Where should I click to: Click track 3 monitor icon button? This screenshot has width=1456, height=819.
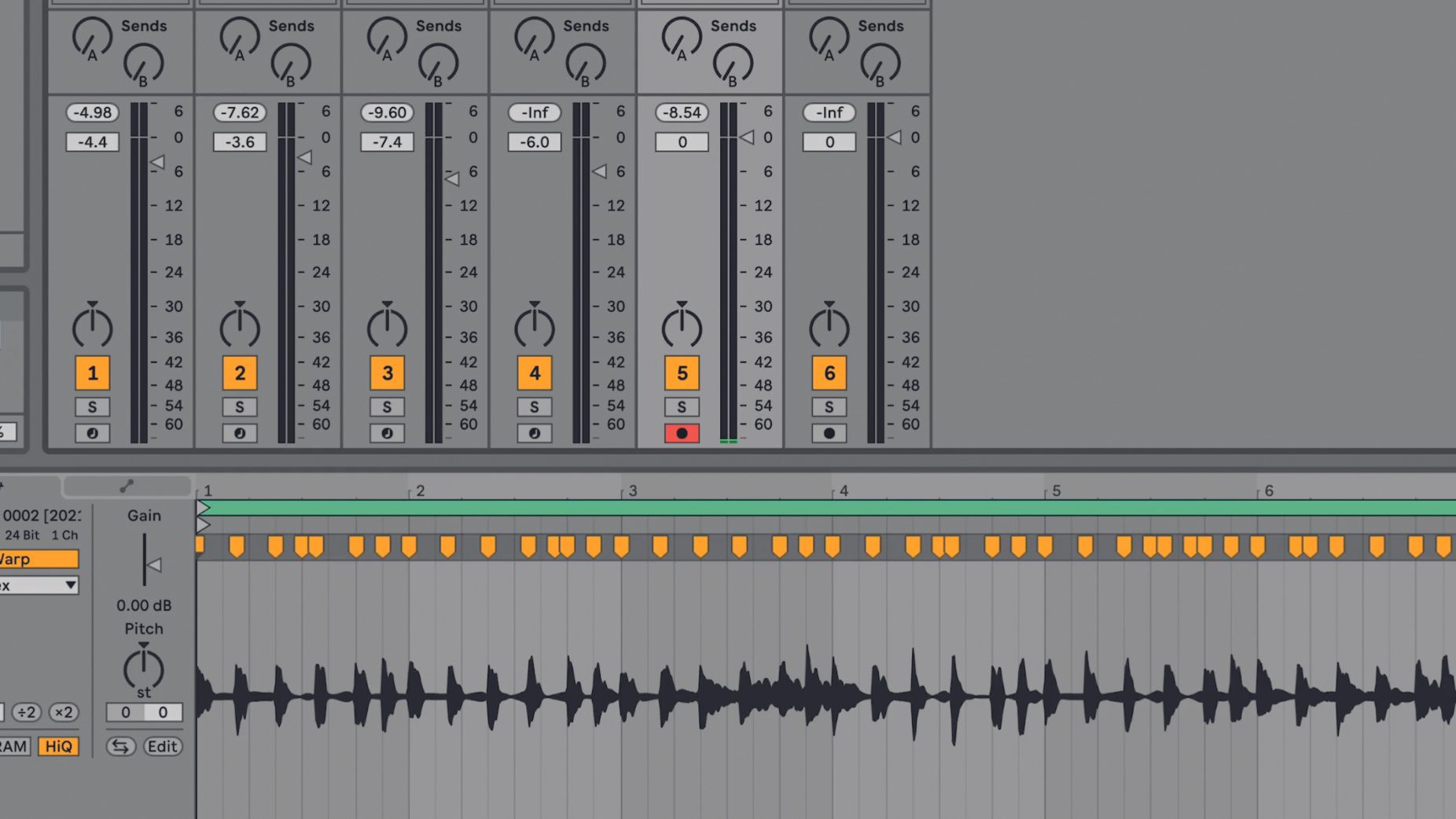tap(387, 433)
